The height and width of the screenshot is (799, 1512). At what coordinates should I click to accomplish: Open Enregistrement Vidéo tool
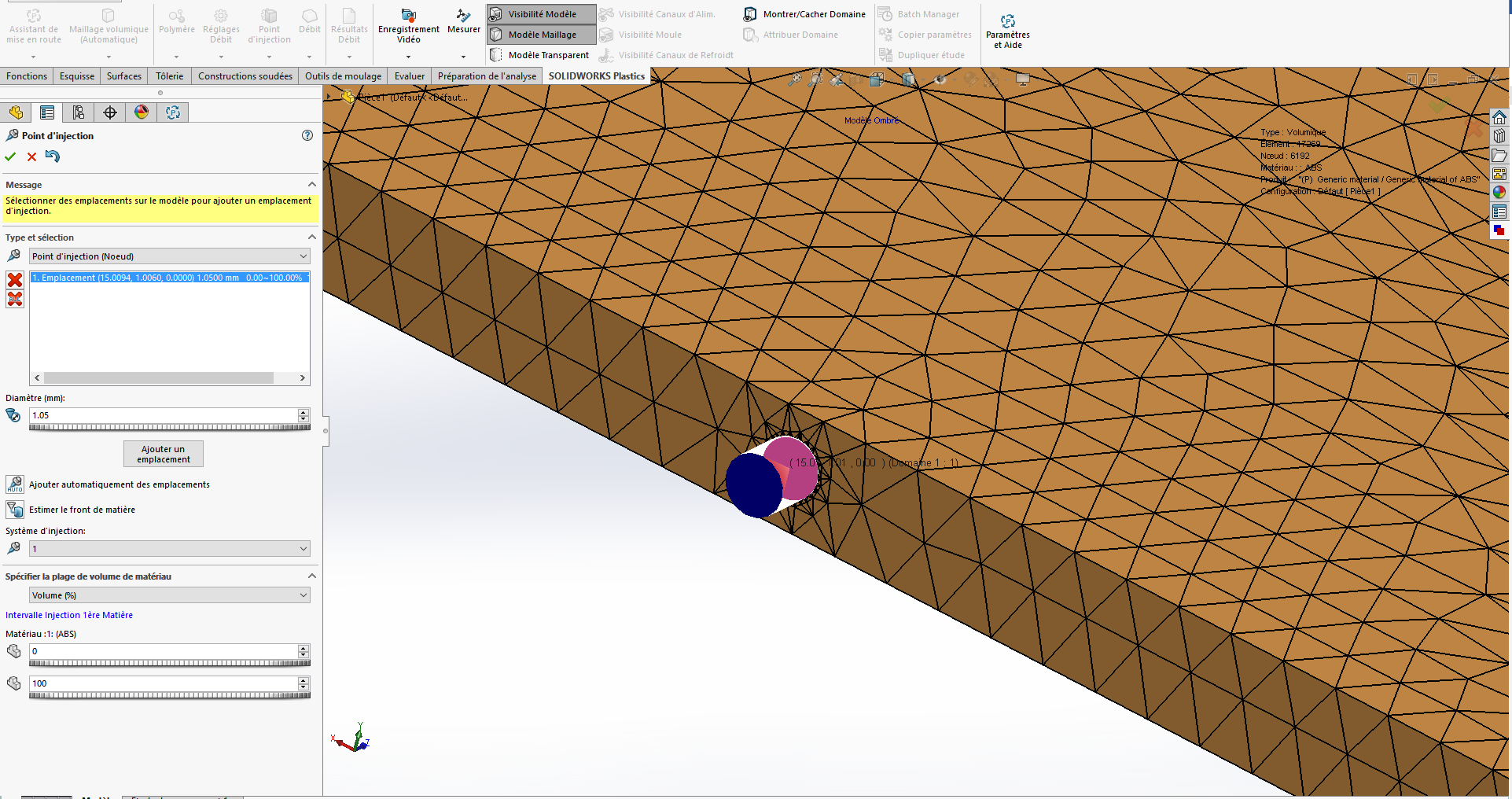[408, 25]
